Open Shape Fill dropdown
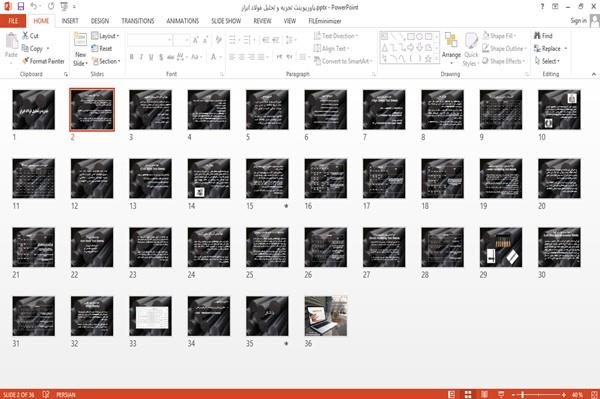The height and width of the screenshot is (399, 600). click(499, 36)
